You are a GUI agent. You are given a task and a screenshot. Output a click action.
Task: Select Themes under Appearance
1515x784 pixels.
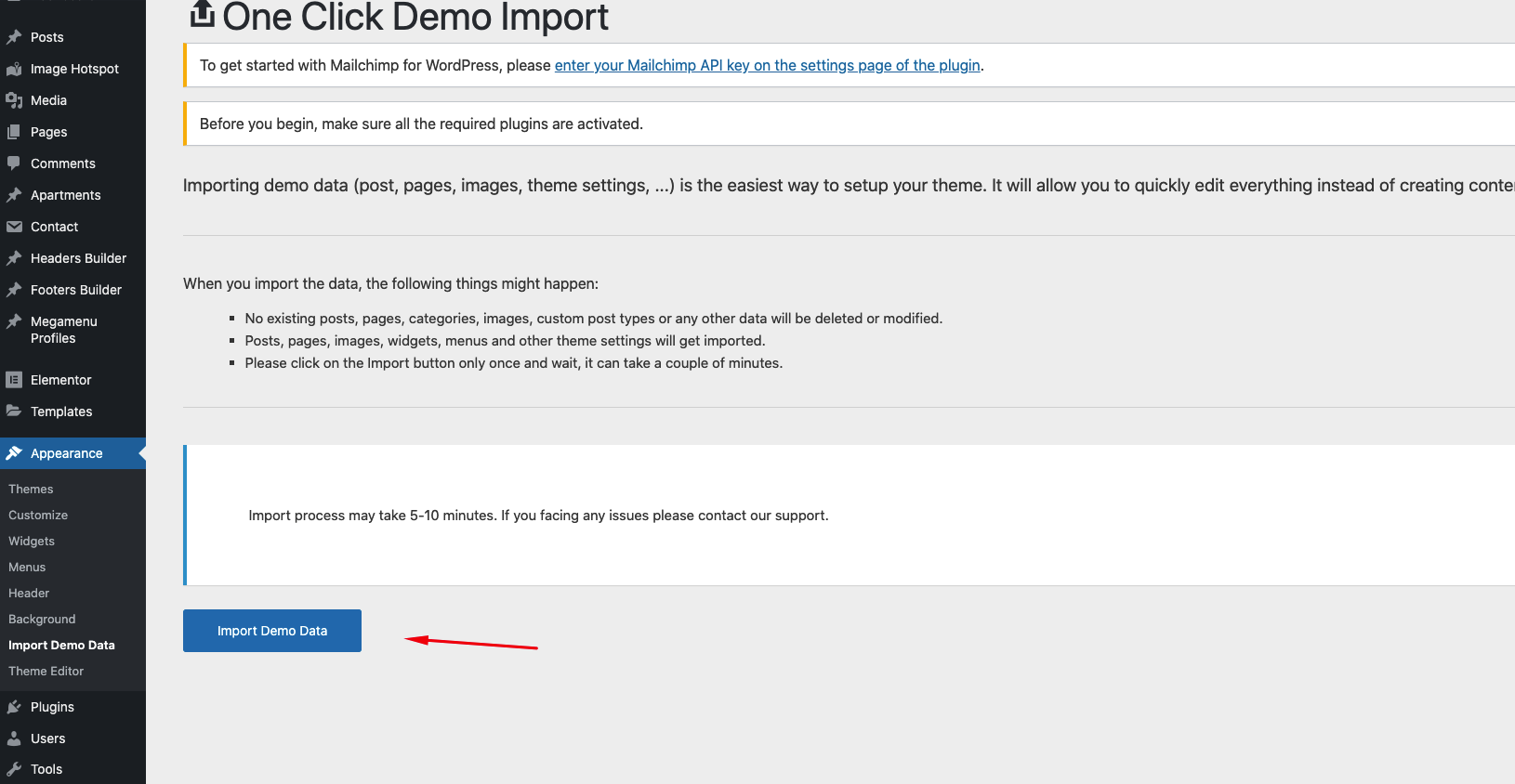(31, 489)
